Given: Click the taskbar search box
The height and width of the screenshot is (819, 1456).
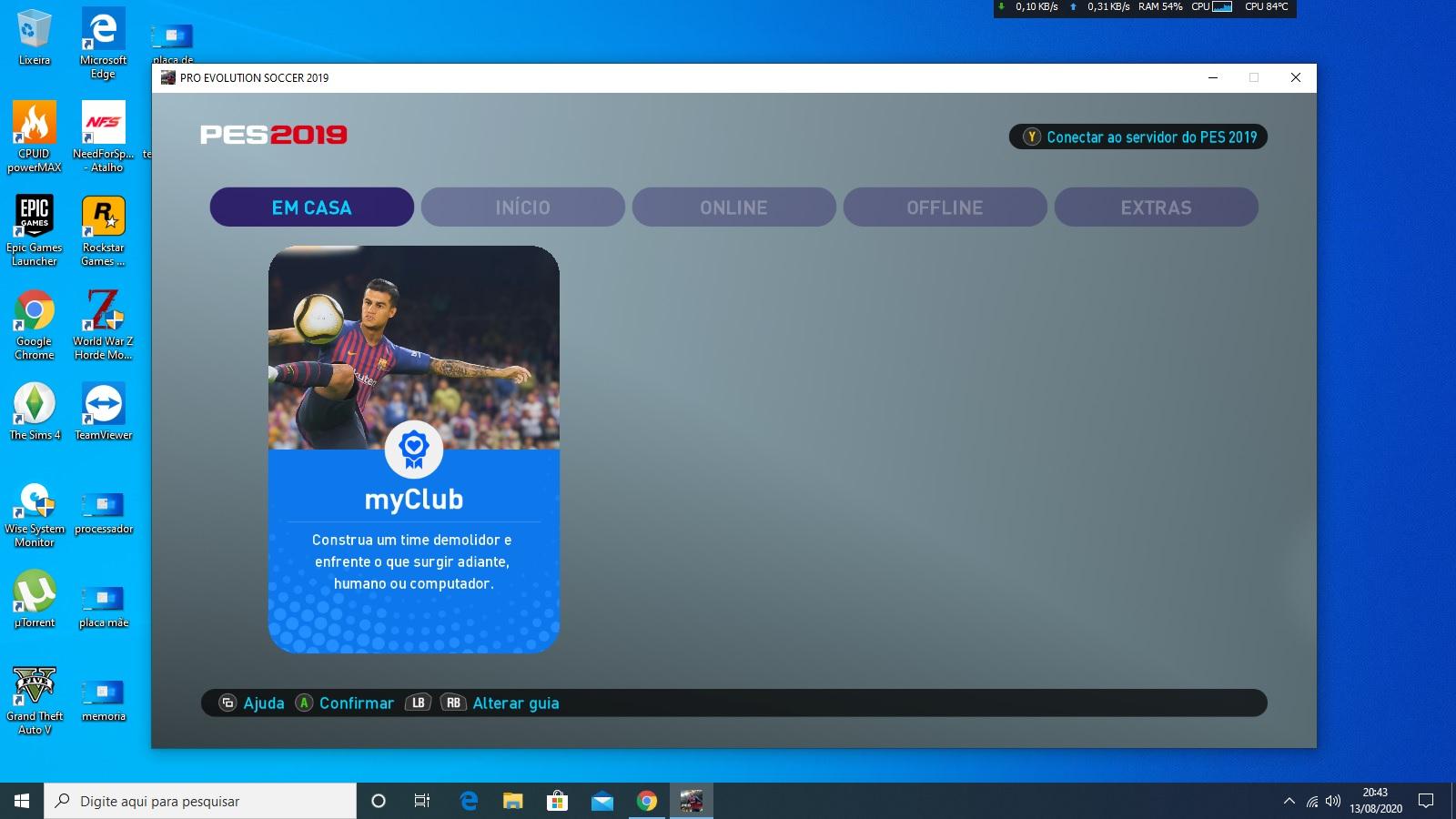Looking at the screenshot, I should pos(200,801).
